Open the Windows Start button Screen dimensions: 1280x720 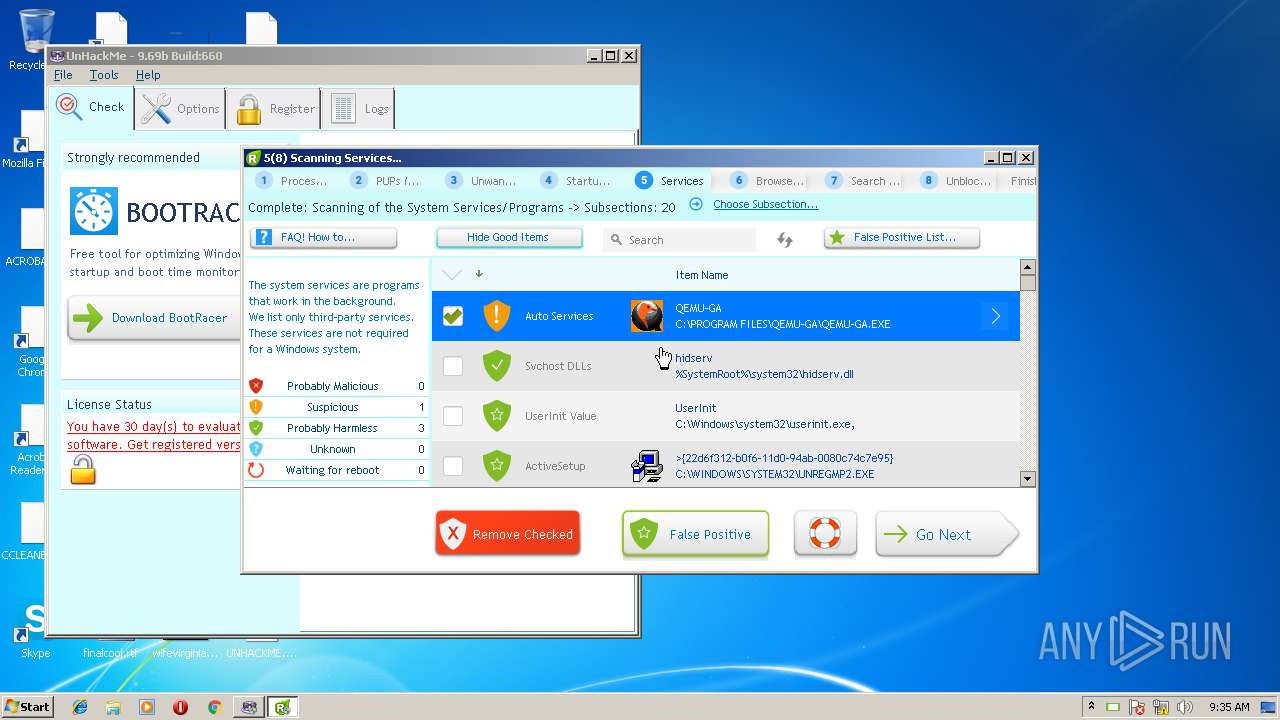point(28,707)
